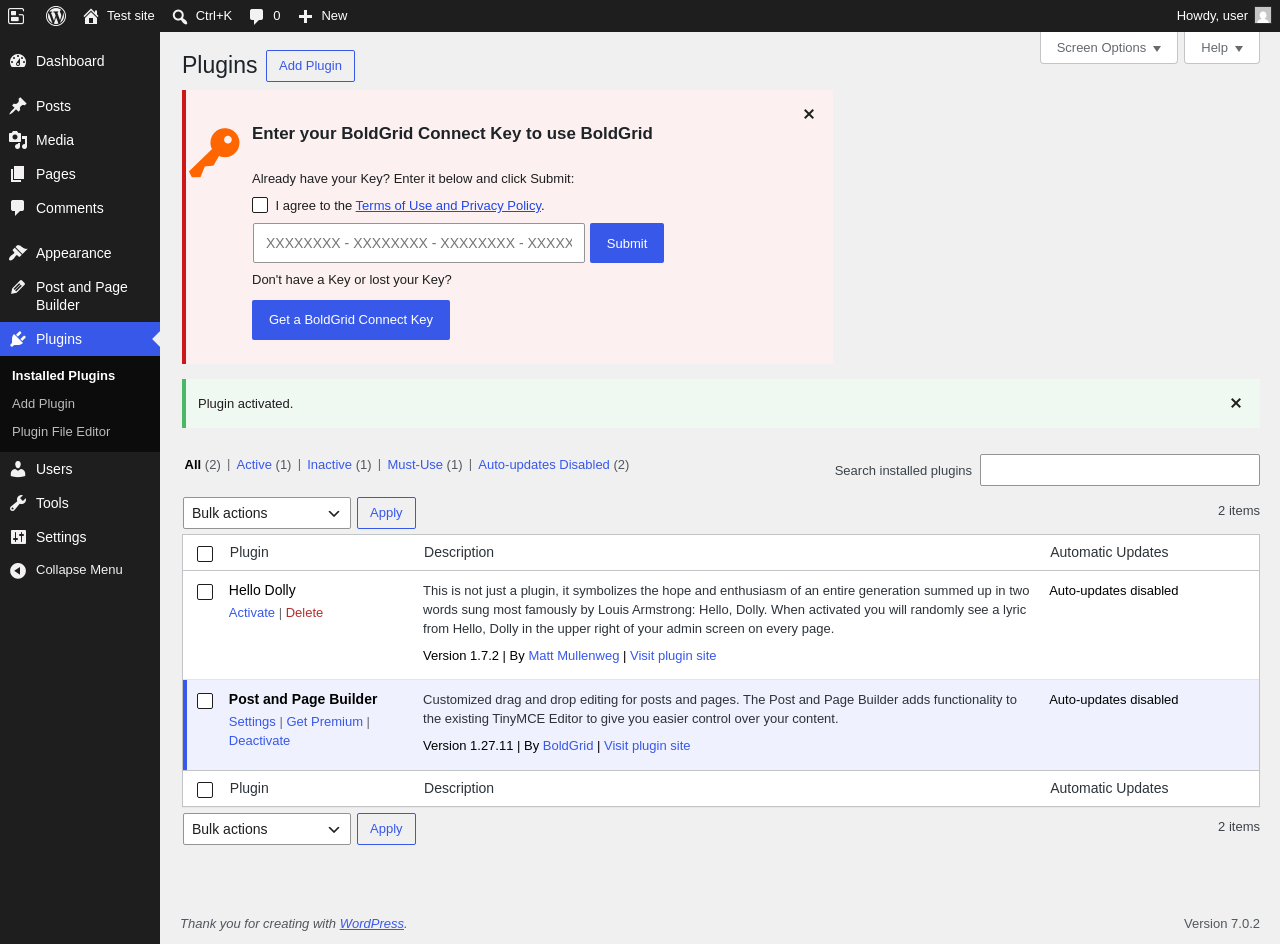Click the Comments icon in sidebar

point(18,208)
